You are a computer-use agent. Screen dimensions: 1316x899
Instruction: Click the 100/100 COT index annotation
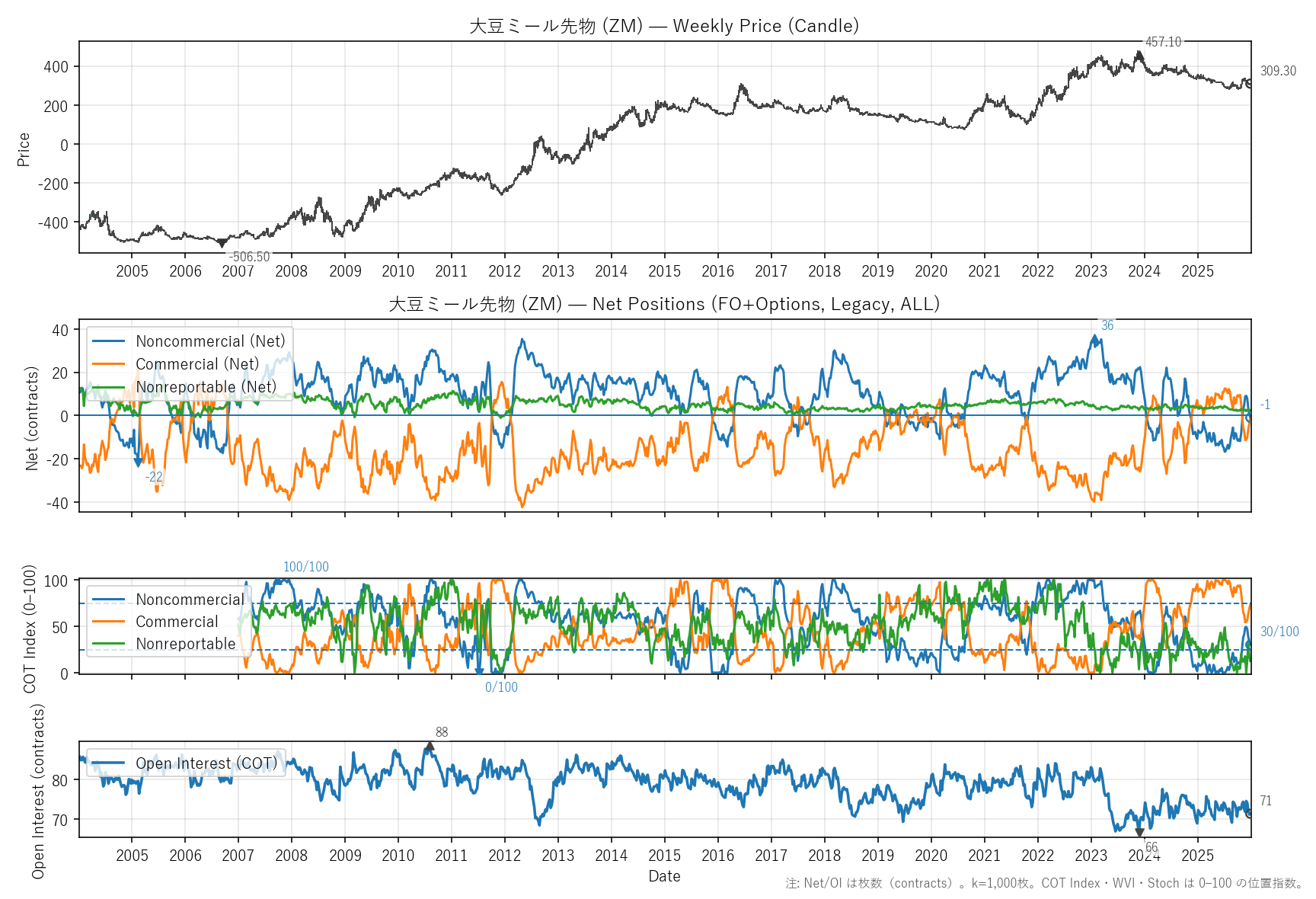[305, 567]
